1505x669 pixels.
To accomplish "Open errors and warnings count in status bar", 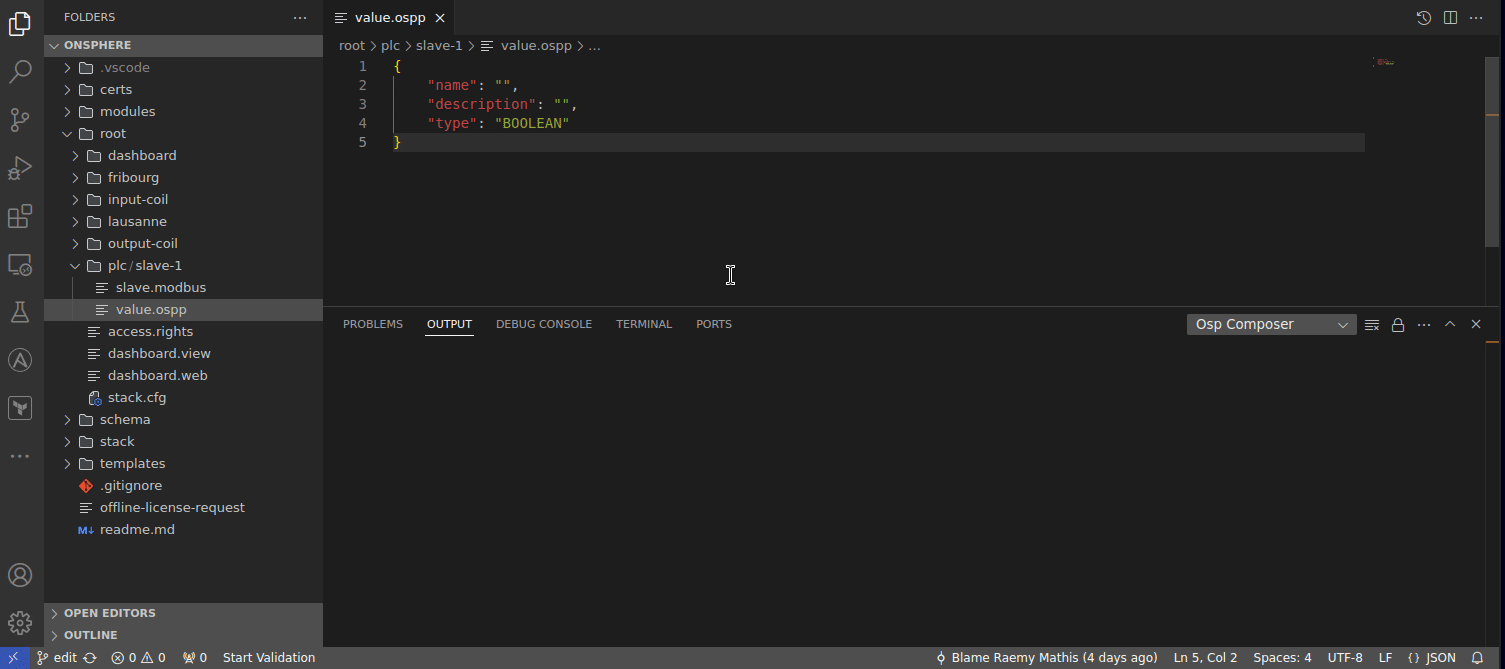I will [138, 658].
